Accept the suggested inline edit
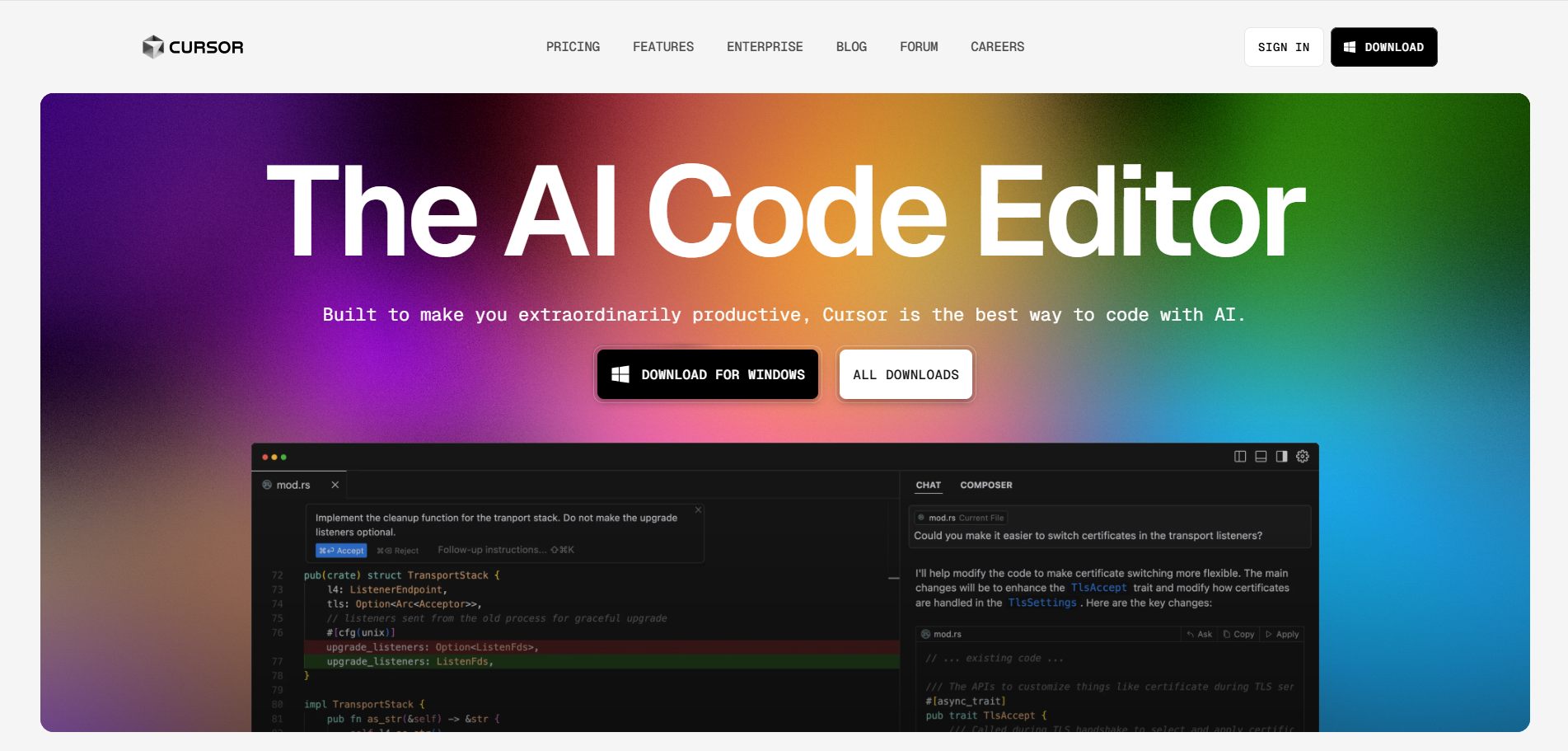 pos(341,551)
